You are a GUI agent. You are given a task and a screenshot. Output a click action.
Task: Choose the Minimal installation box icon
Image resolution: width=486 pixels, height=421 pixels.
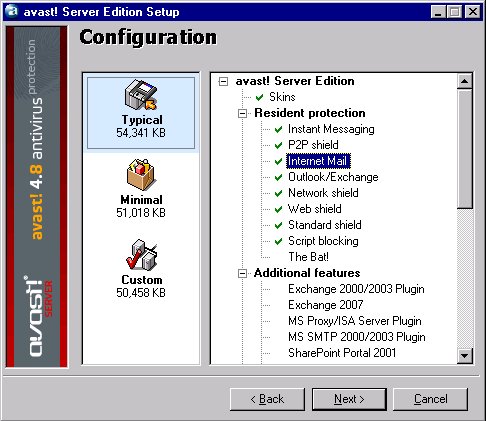tap(141, 175)
